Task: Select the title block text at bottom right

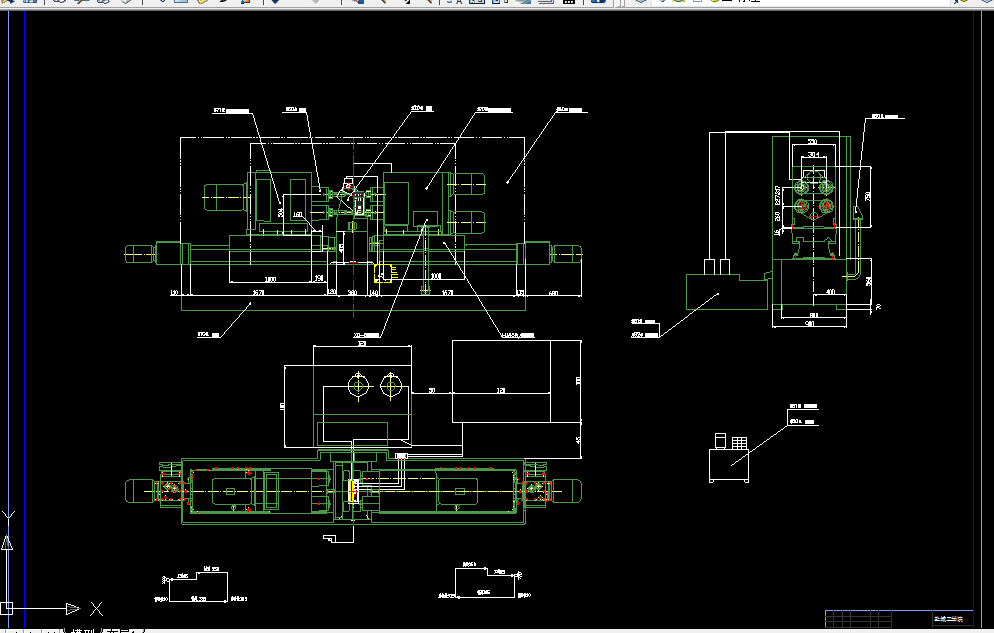Action: pos(948,619)
